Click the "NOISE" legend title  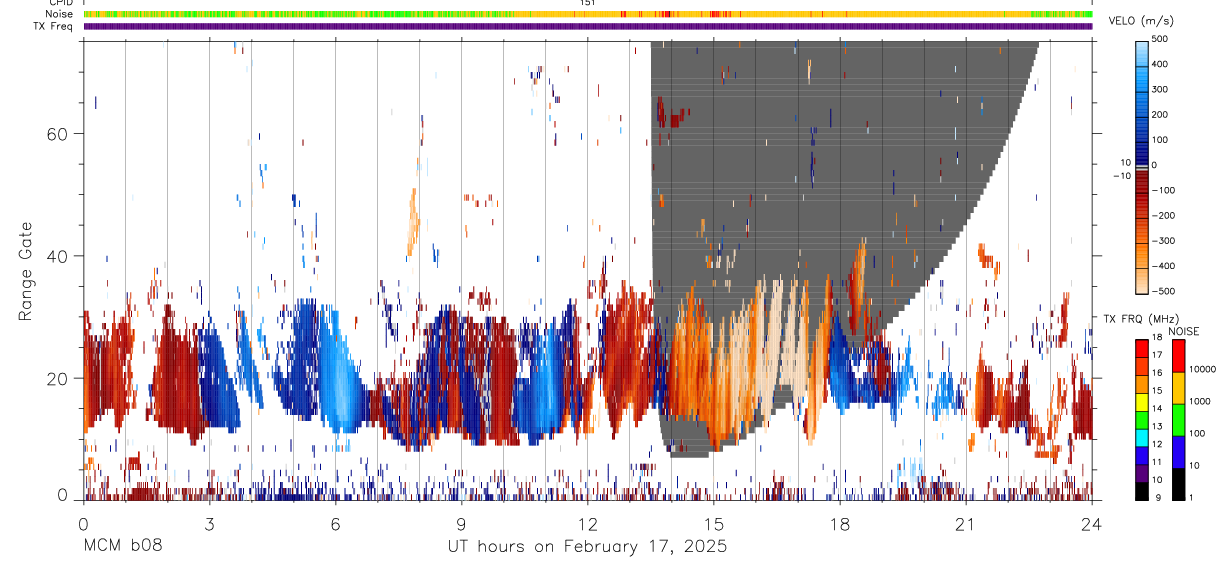[x=1183, y=331]
